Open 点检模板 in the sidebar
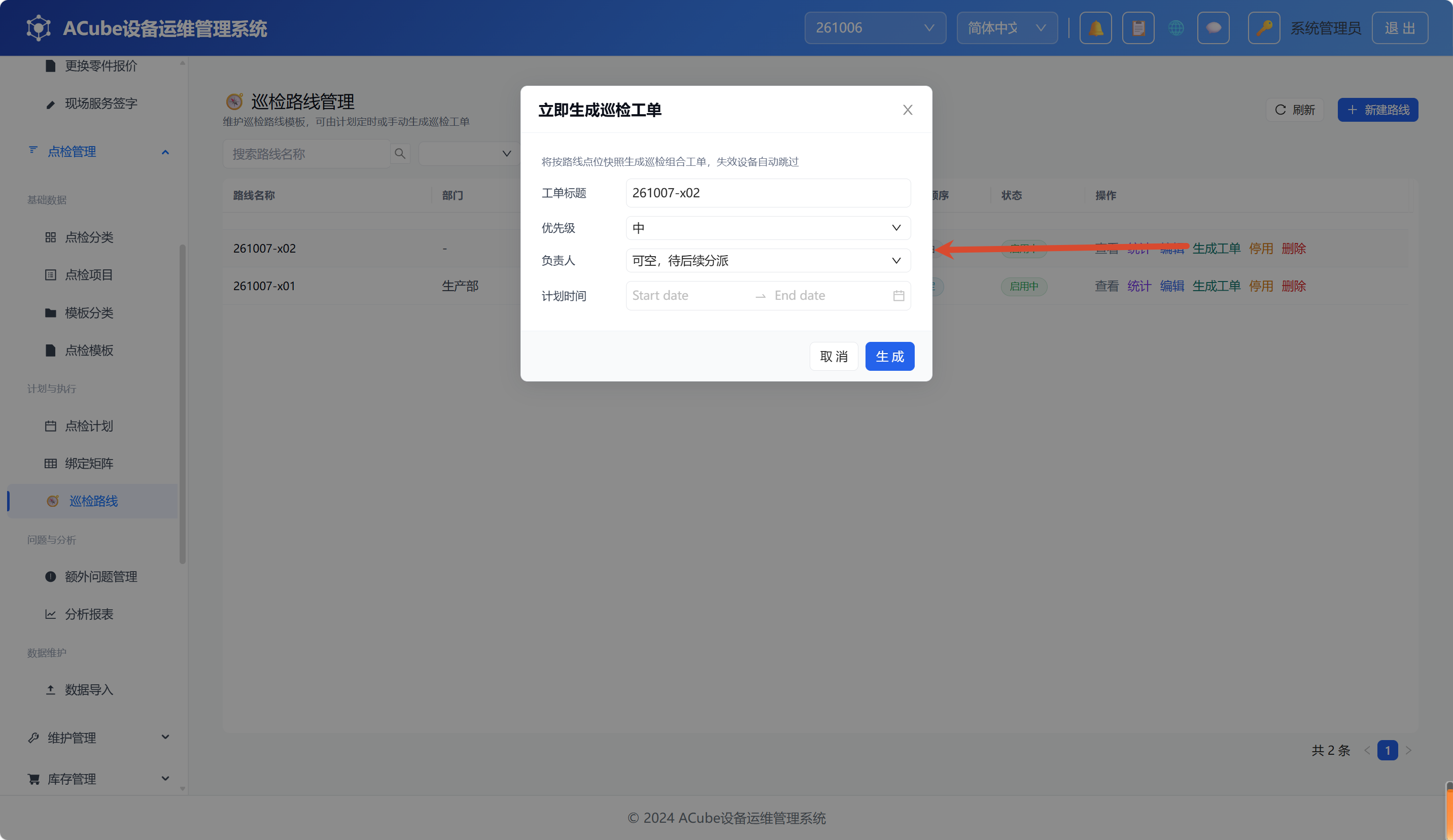1453x840 pixels. [89, 350]
